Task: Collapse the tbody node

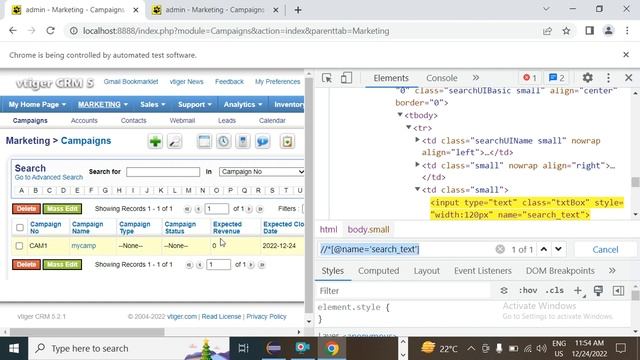Action: (x=400, y=115)
